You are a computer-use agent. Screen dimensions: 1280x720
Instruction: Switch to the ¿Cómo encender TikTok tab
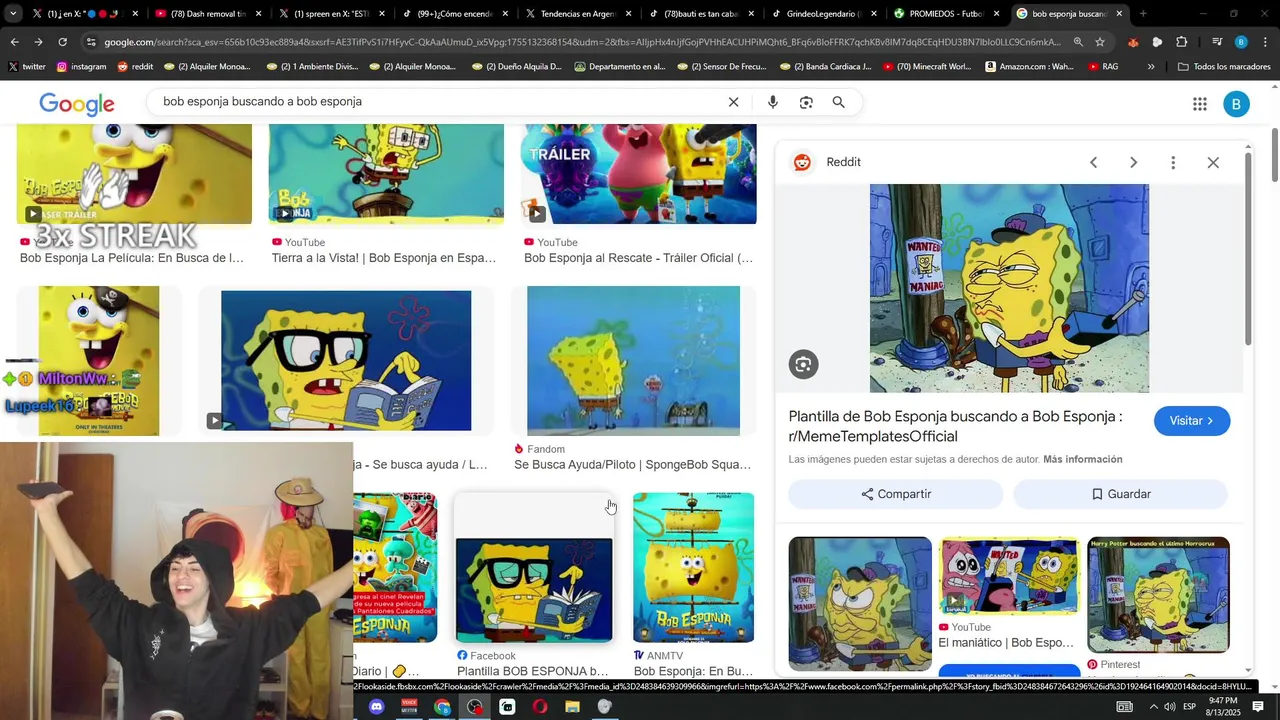coord(455,14)
